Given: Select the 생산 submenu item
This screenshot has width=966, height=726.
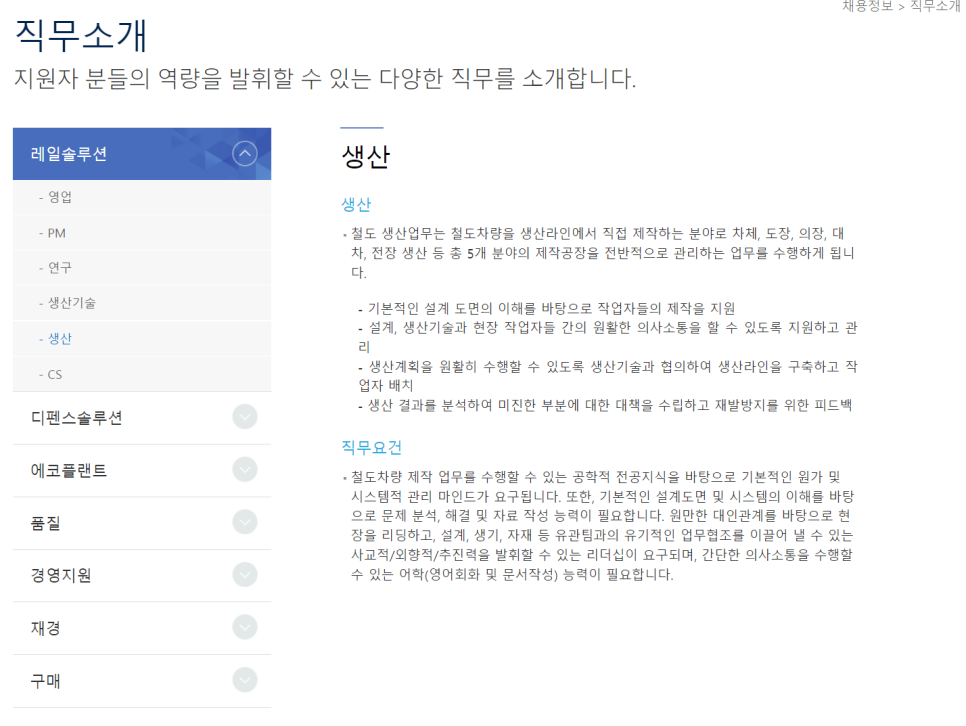Looking at the screenshot, I should point(60,339).
